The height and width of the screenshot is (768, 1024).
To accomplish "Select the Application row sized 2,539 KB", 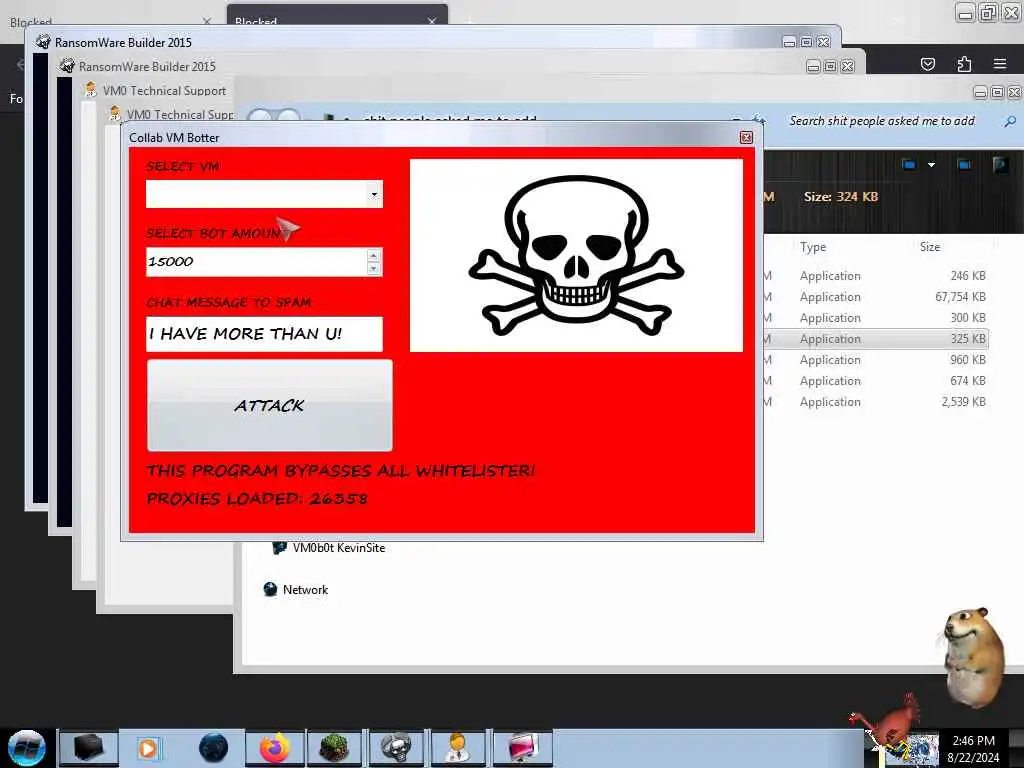I will coord(875,401).
